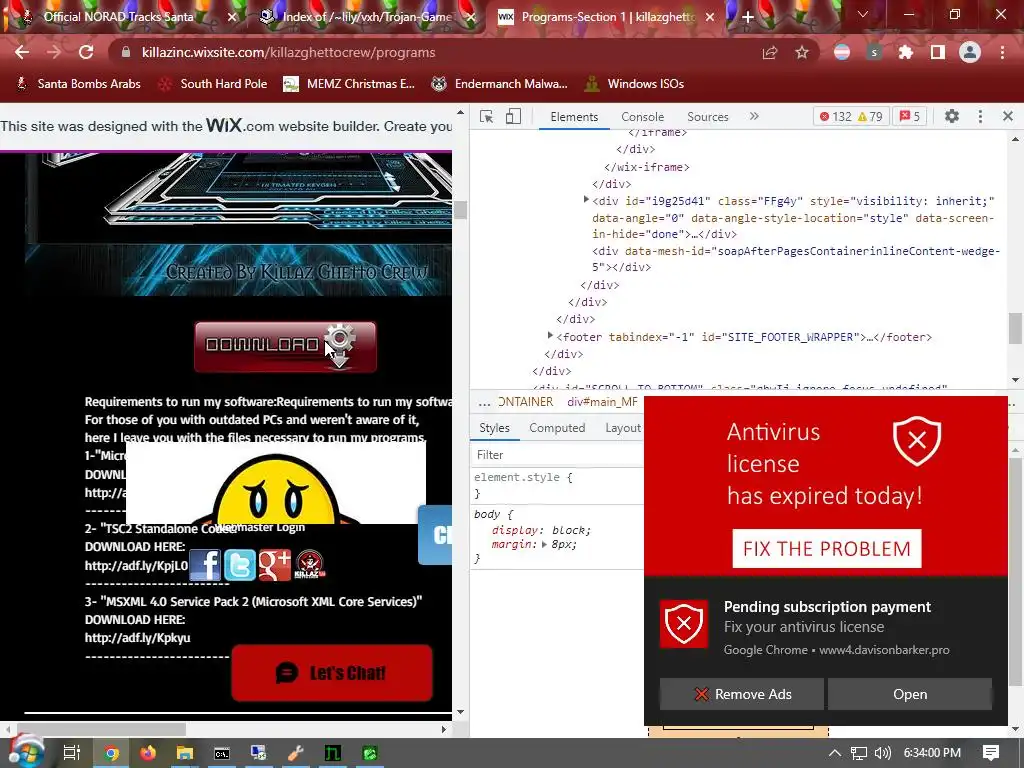The height and width of the screenshot is (768, 1024).
Task: Open Task View on taskbar
Action: pyautogui.click(x=71, y=753)
